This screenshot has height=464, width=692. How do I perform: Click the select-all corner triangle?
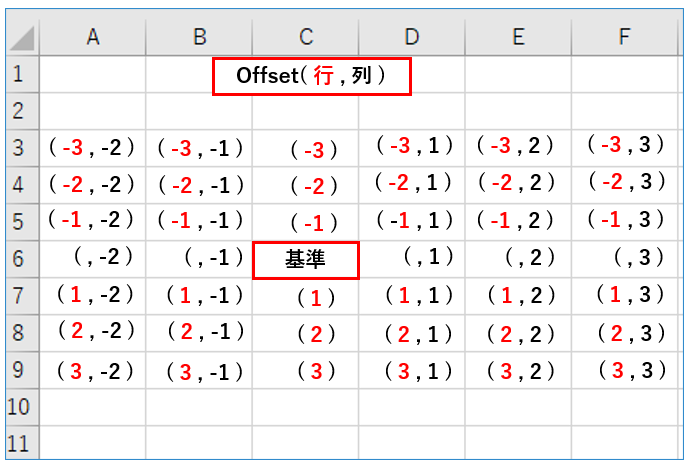22,39
